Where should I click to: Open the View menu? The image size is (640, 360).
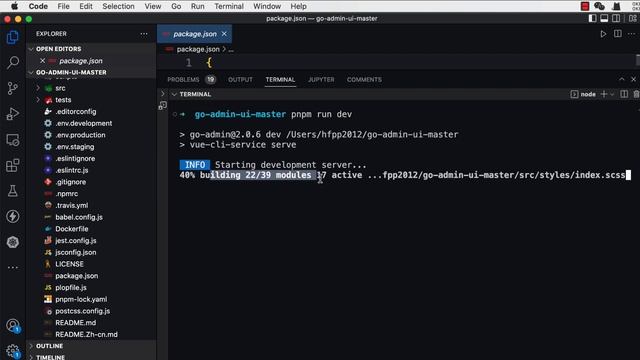pos(153,6)
